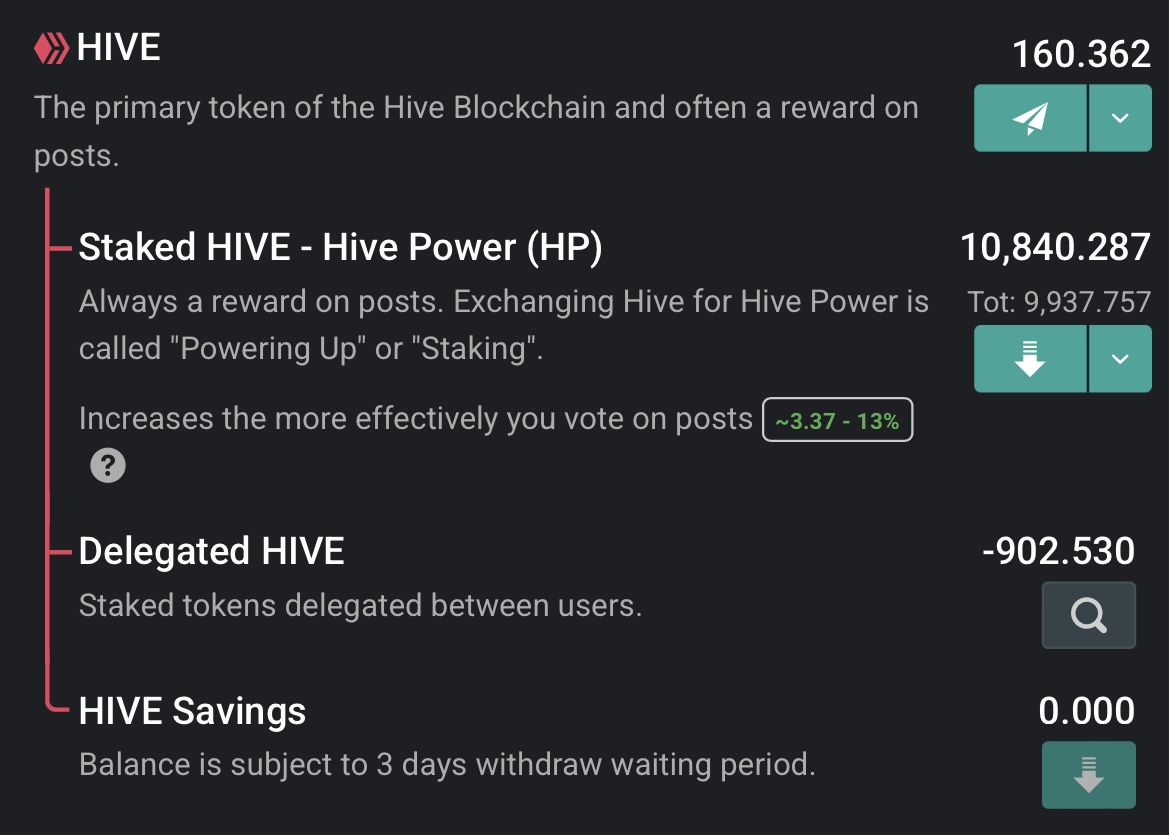
Task: Click the HIVE logo icon
Action: tap(52, 48)
